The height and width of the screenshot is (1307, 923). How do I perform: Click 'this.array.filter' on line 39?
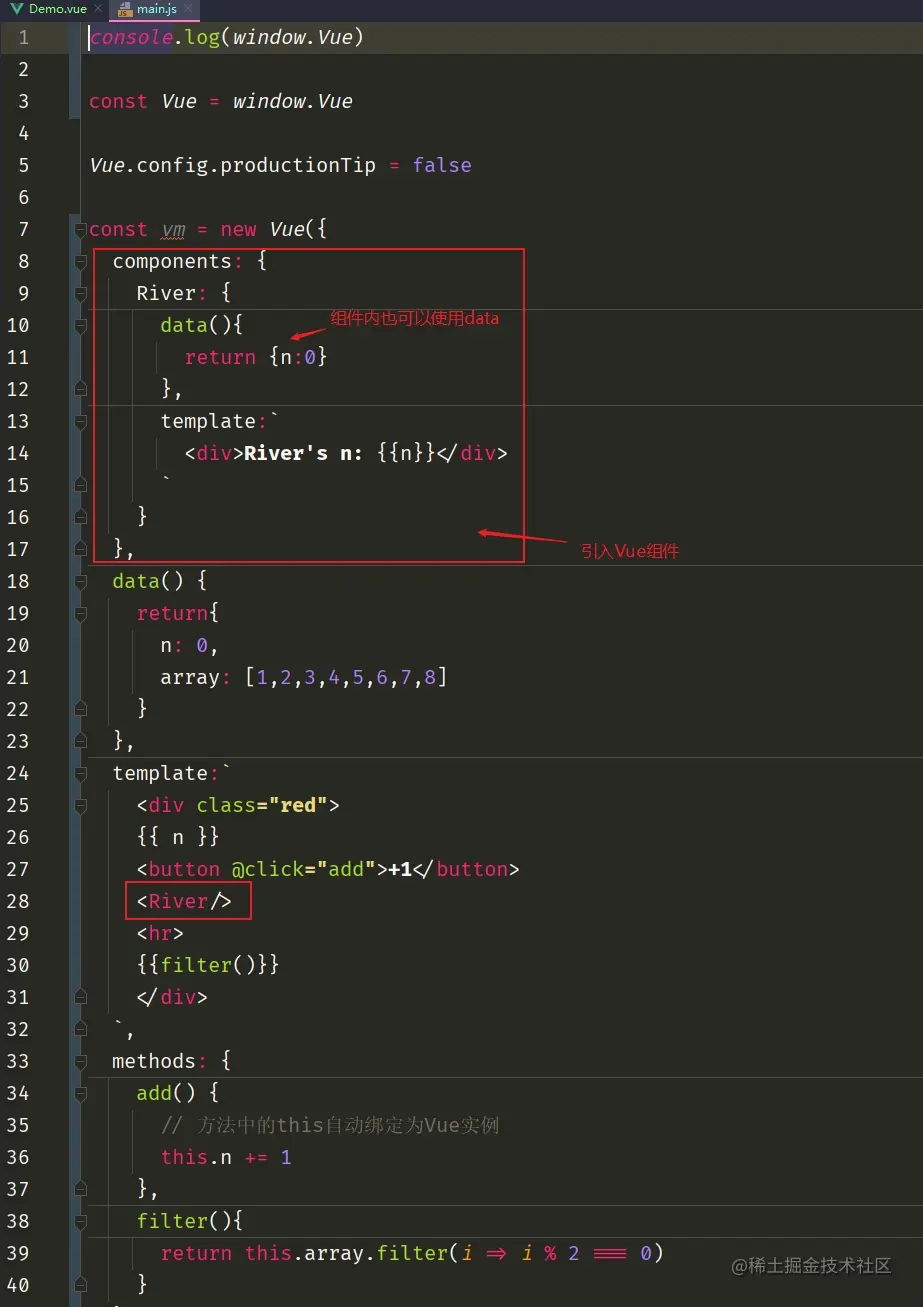(346, 1254)
